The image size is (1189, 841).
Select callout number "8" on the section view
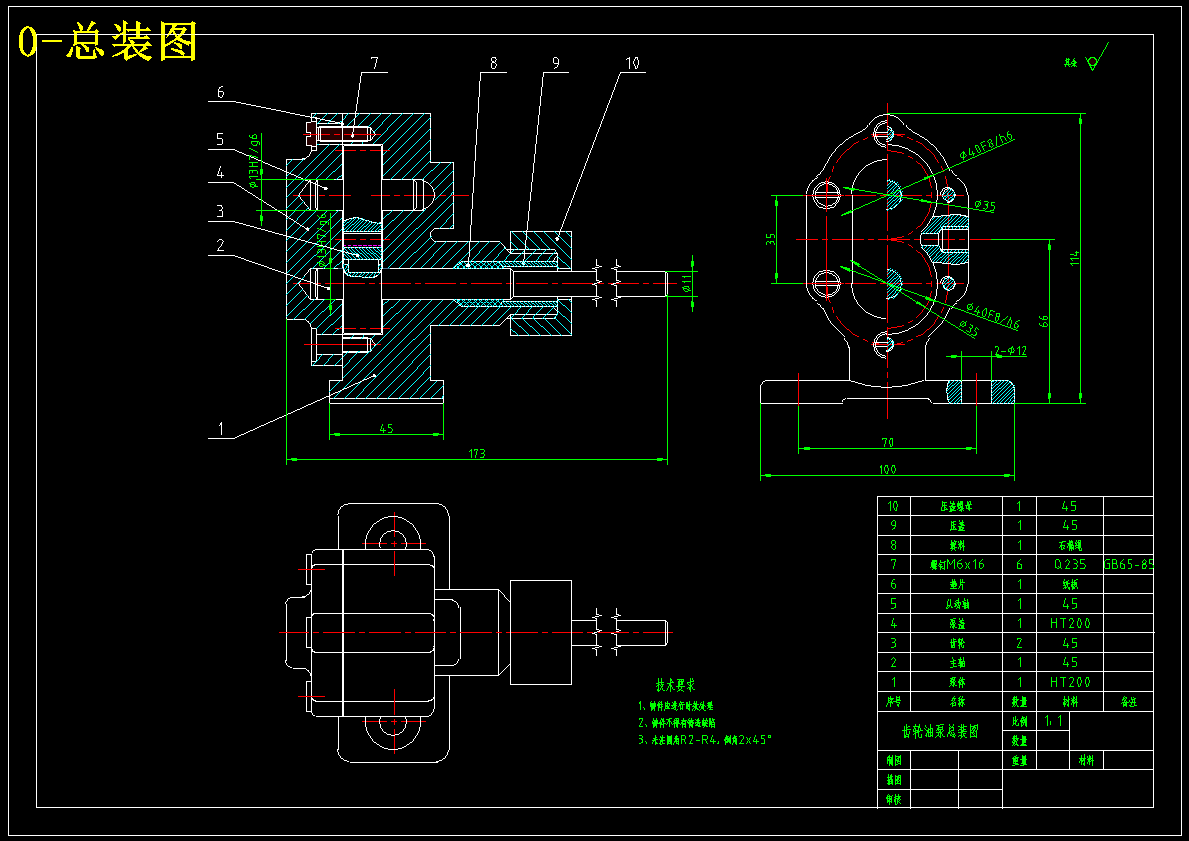(x=494, y=63)
